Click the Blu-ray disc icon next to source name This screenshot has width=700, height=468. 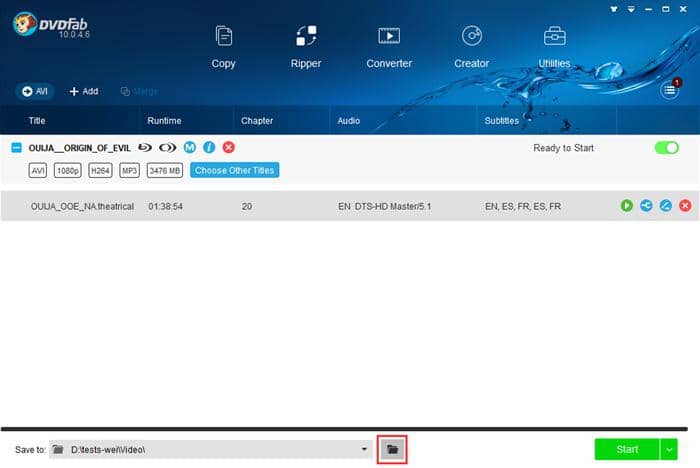tap(145, 147)
